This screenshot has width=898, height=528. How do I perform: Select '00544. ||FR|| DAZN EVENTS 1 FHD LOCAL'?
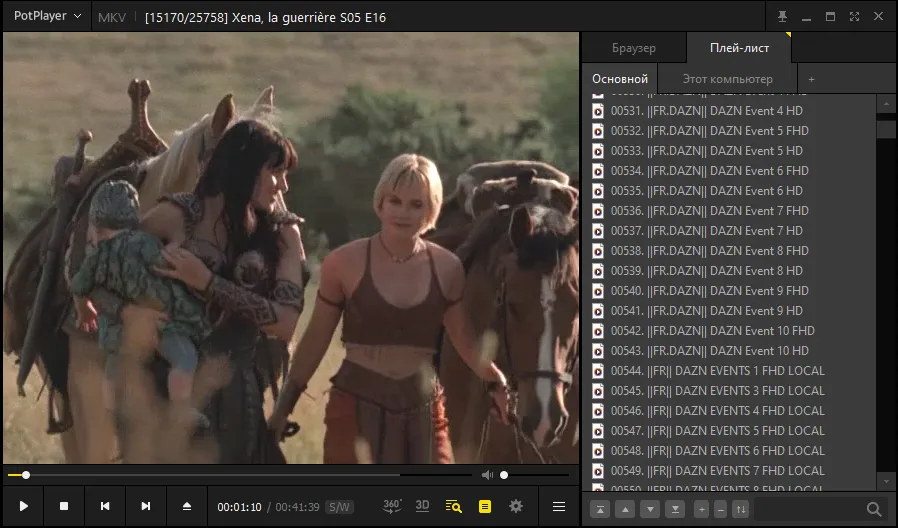coord(730,371)
